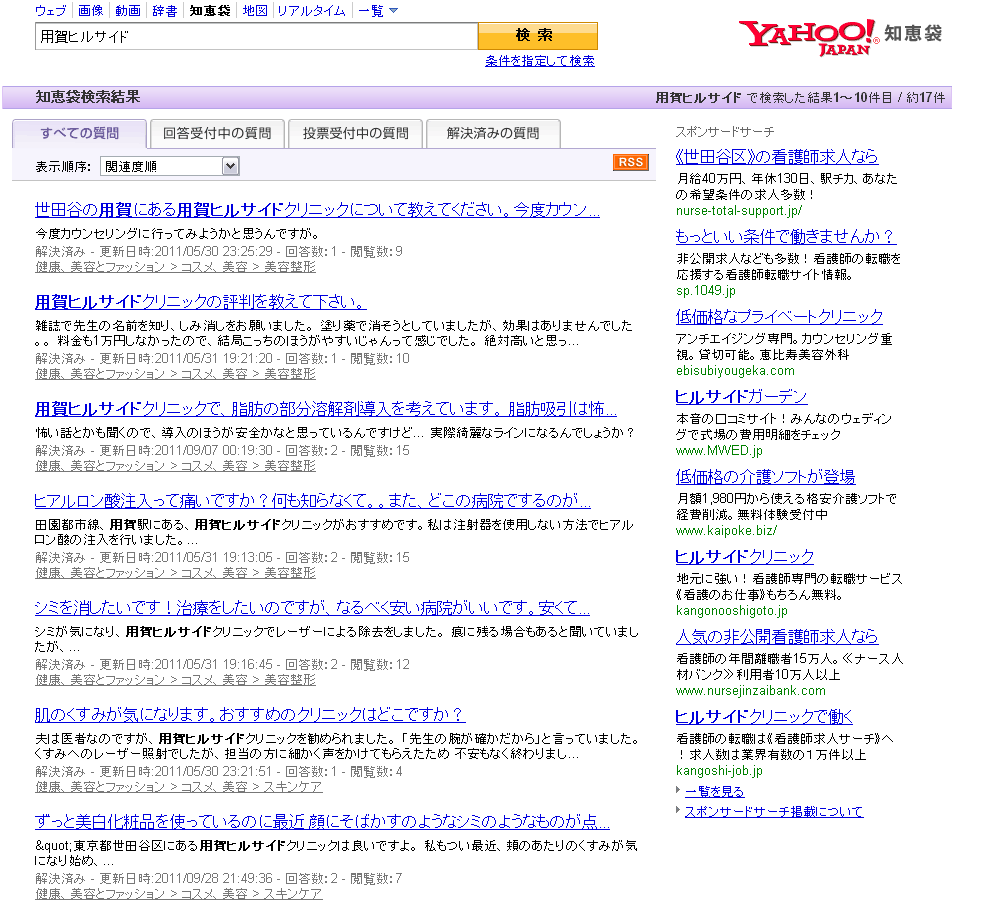Click the nurse-total-support.jp ad URL

738,211
